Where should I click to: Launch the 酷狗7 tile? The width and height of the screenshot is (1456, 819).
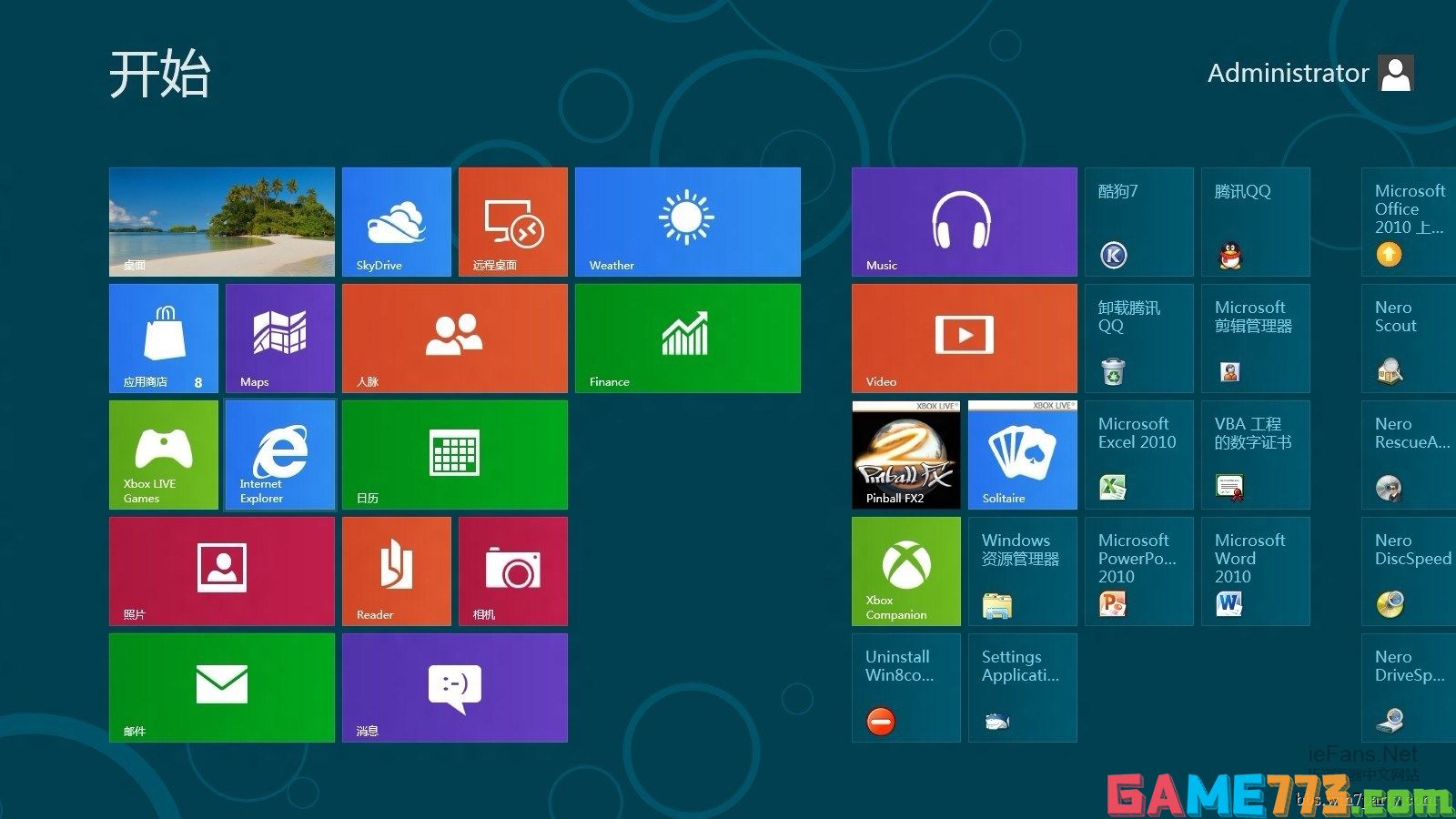coord(1139,222)
